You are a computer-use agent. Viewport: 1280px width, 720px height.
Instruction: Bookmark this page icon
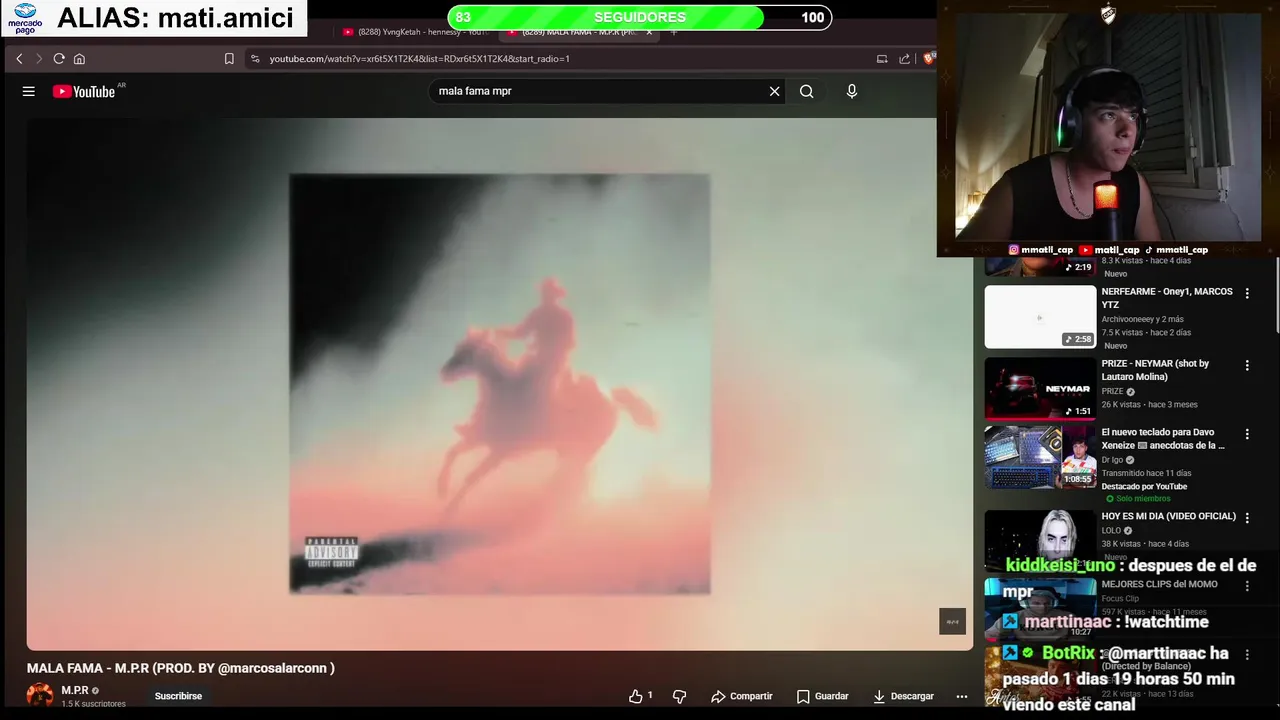click(x=229, y=59)
